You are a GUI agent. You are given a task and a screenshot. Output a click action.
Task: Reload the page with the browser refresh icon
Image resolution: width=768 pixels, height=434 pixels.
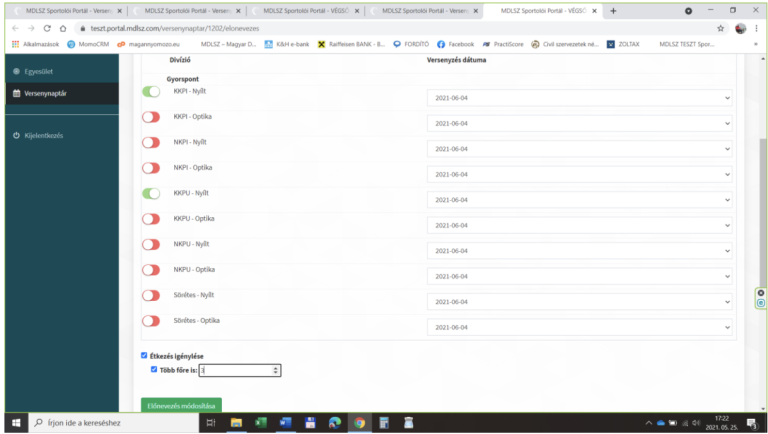pyautogui.click(x=47, y=28)
